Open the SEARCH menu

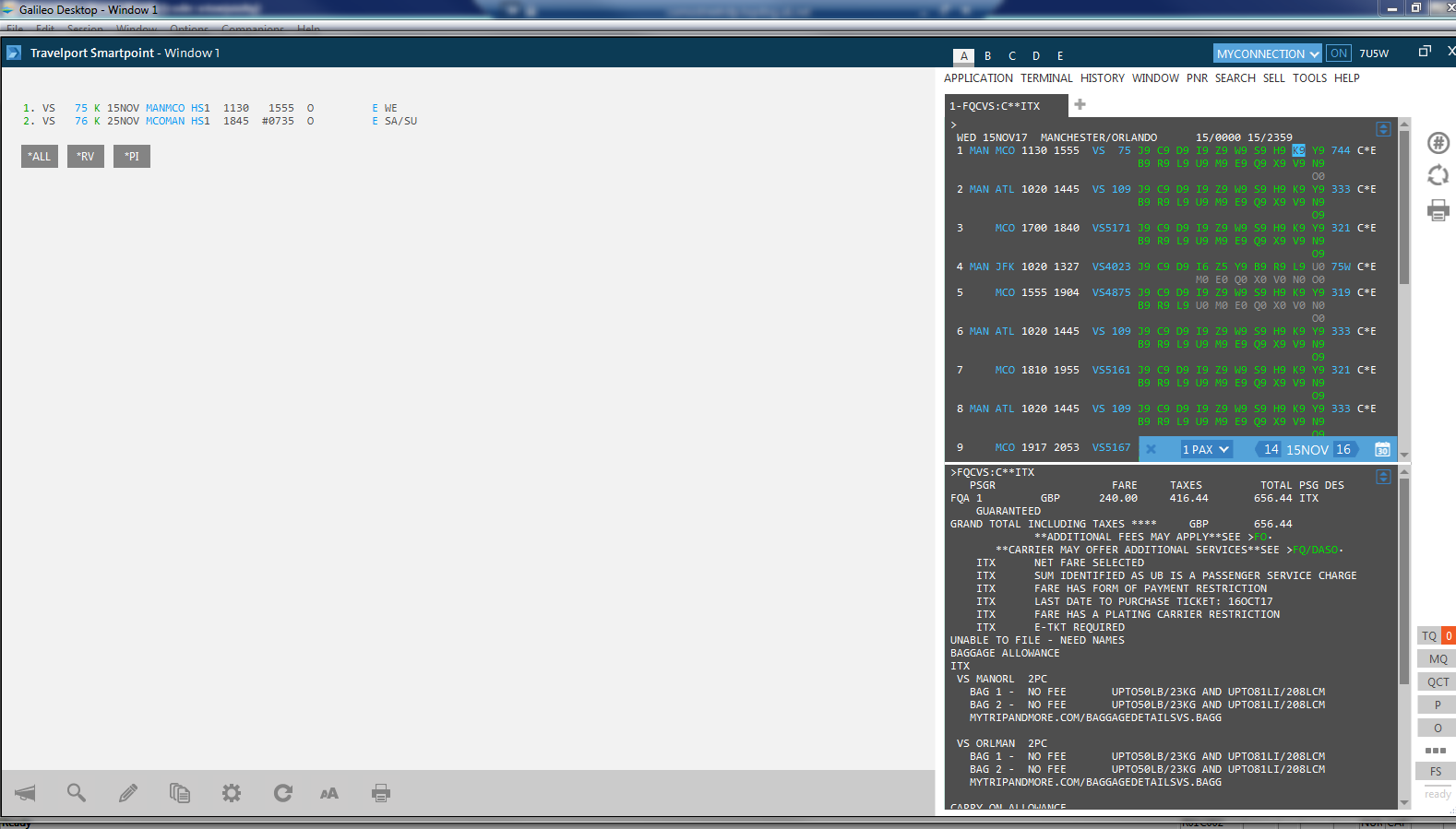1235,78
